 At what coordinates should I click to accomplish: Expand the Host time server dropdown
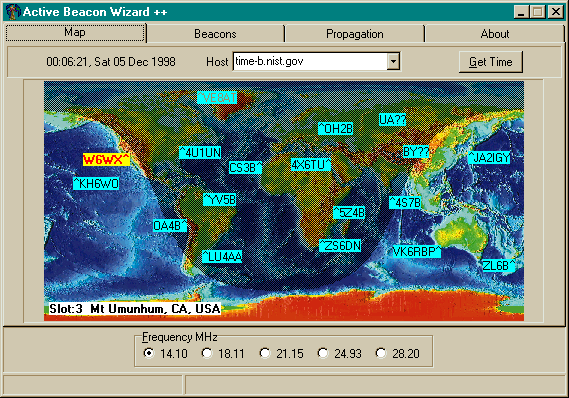pyautogui.click(x=393, y=61)
